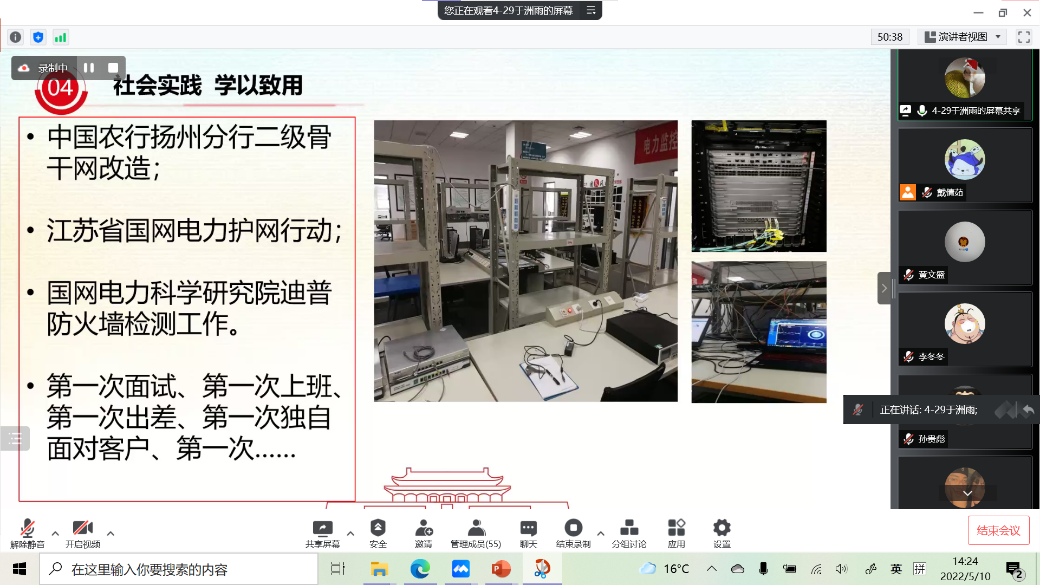Expand audio options arrow beside 解除静音
This screenshot has height=585, width=1040.
(55, 533)
